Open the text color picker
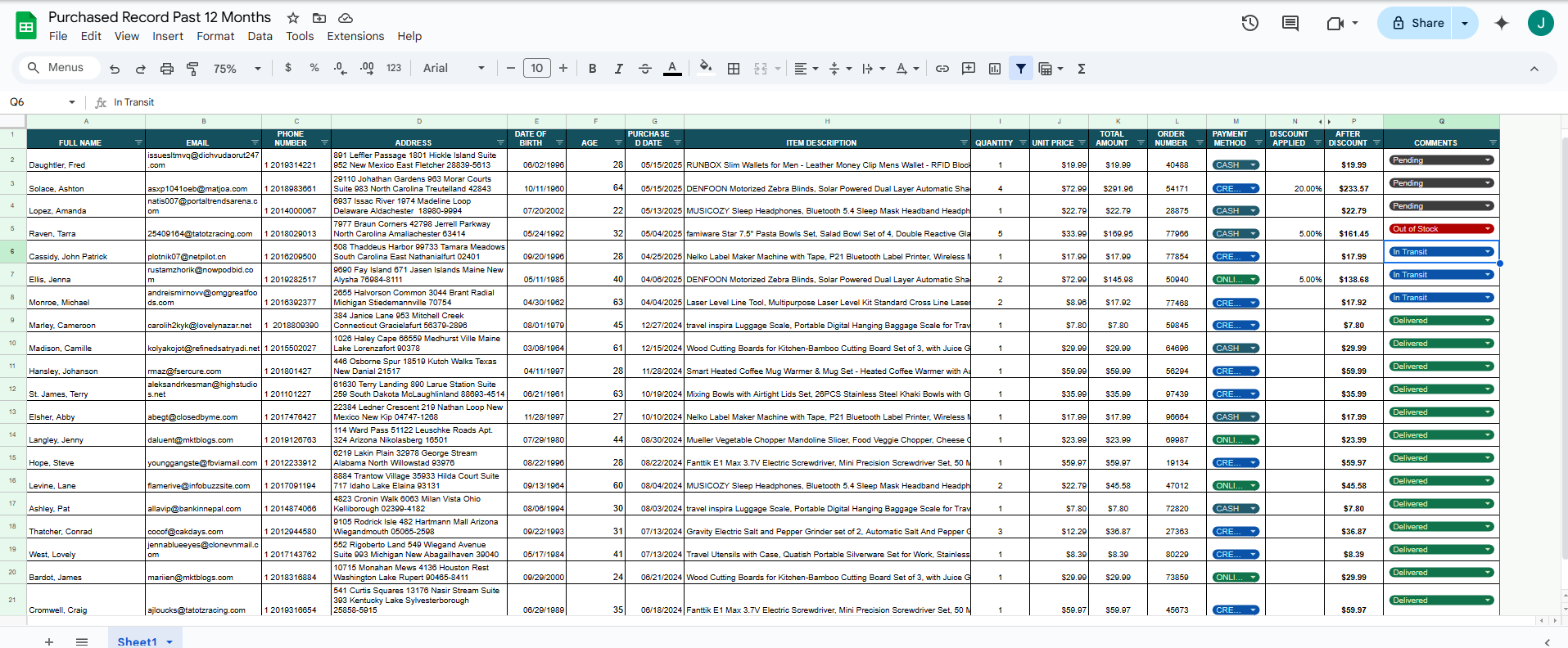 coord(672,69)
